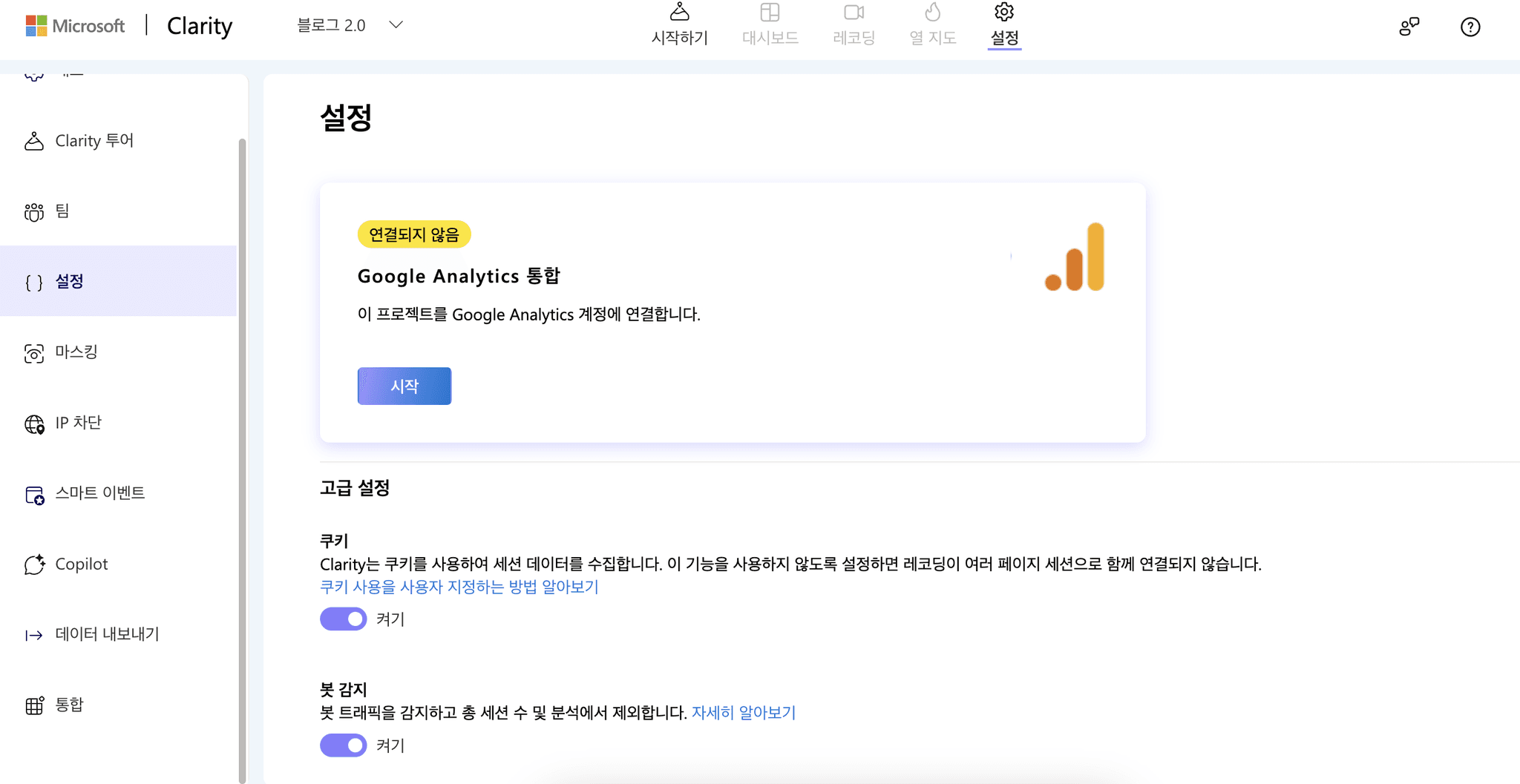This screenshot has height=784, width=1520.
Task: Open 쿠키 사용을 사용자 지정하는 방법 알아보기 link
Action: pos(459,587)
